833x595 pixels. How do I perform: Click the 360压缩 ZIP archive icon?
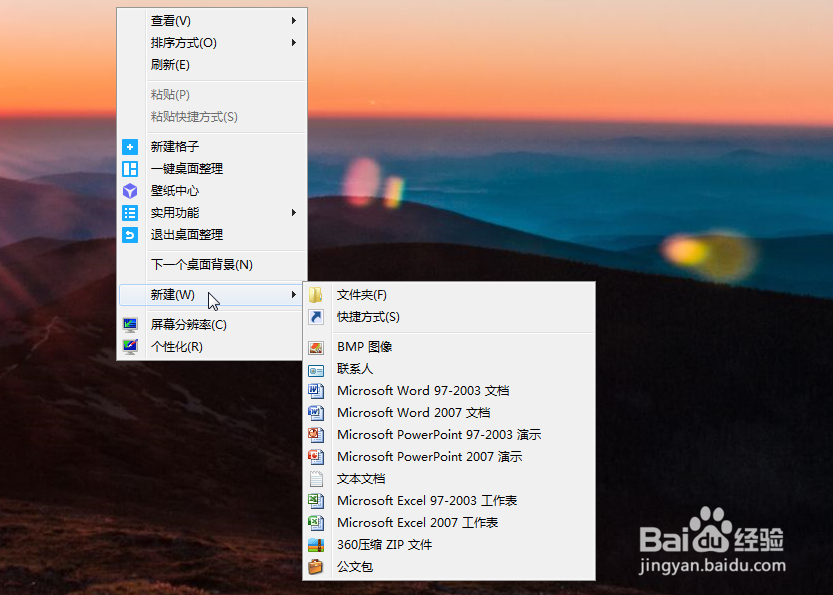click(316, 545)
